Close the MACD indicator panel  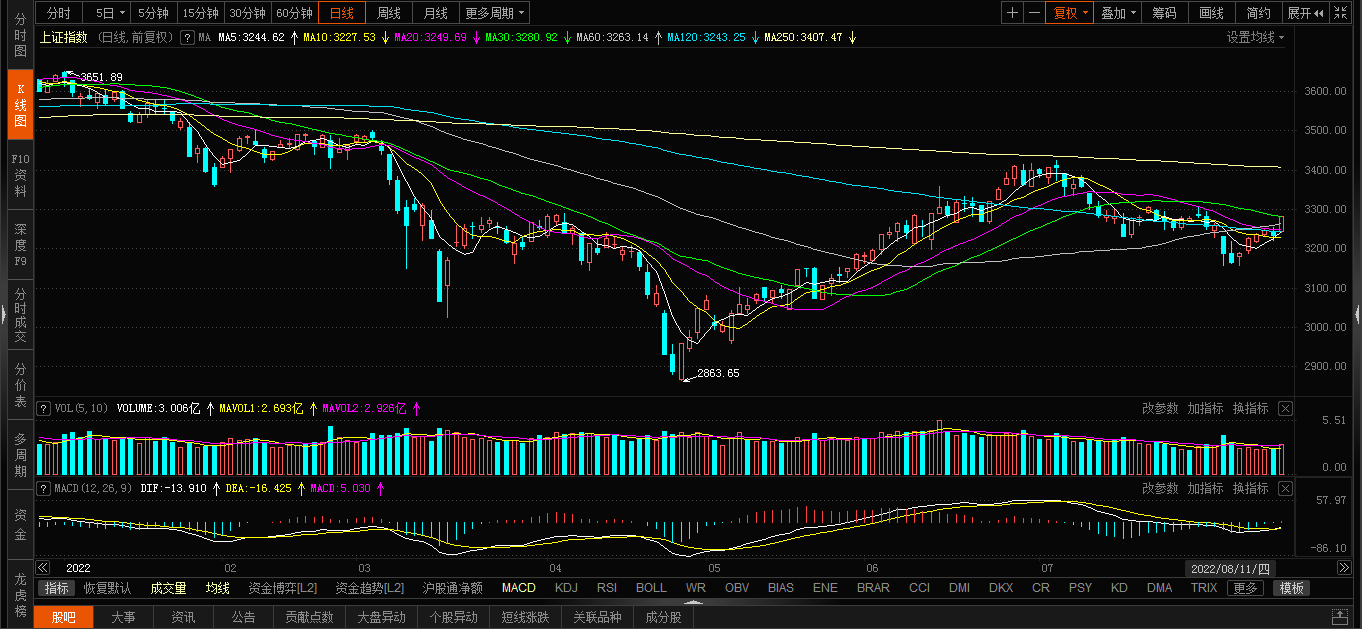[1286, 488]
